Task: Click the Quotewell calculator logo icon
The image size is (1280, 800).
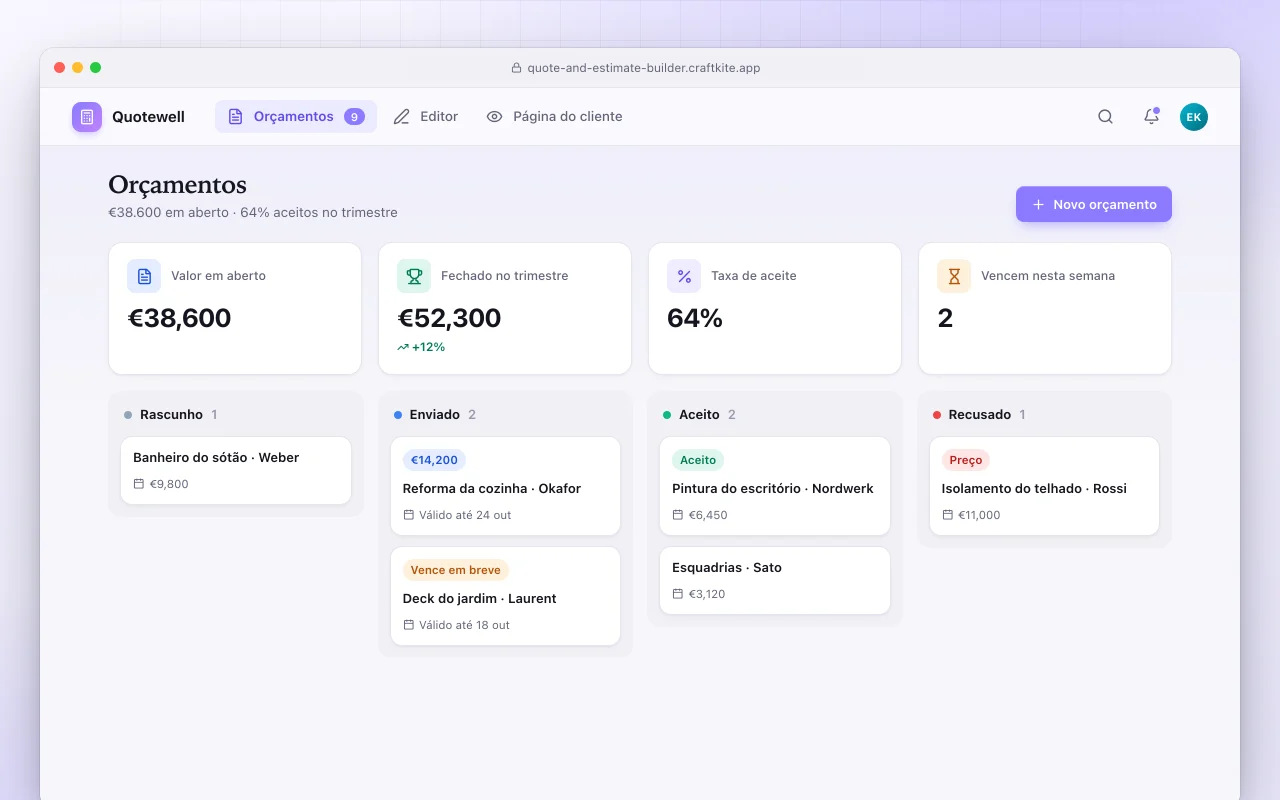Action: tap(87, 117)
